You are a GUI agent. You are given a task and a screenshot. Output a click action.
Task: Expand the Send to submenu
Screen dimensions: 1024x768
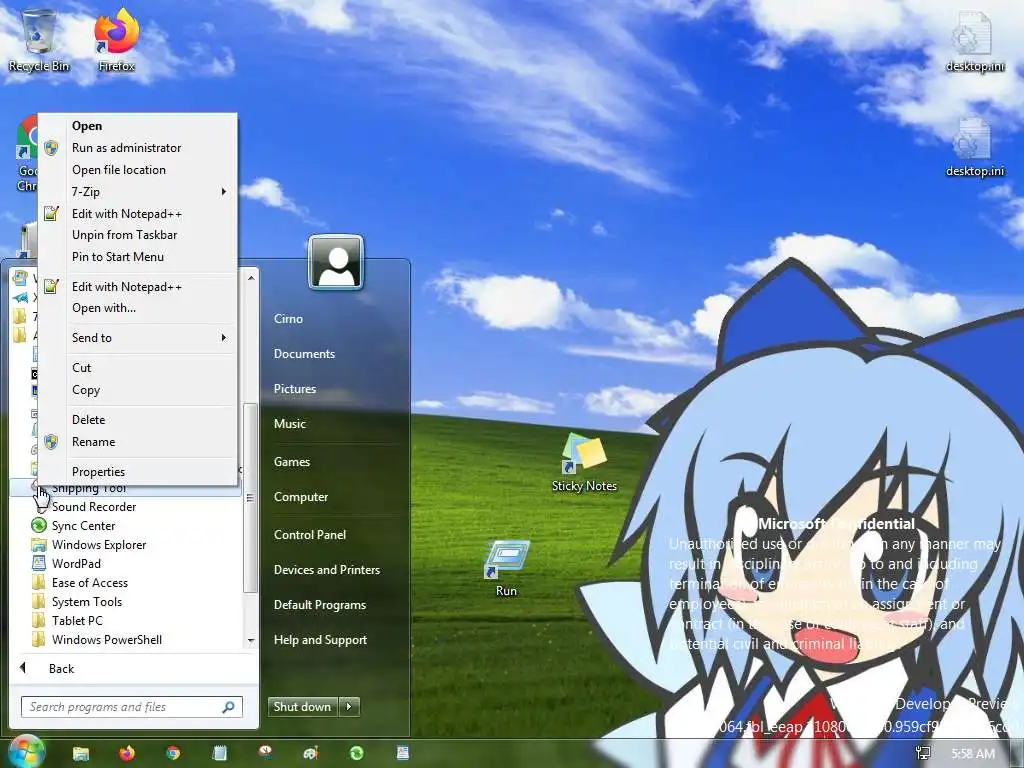click(x=137, y=338)
